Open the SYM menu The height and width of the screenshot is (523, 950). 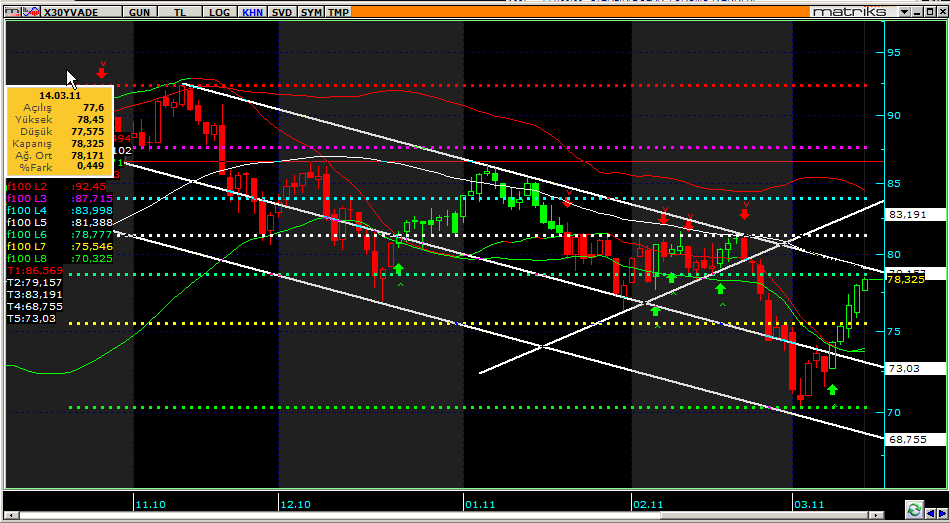click(x=311, y=12)
